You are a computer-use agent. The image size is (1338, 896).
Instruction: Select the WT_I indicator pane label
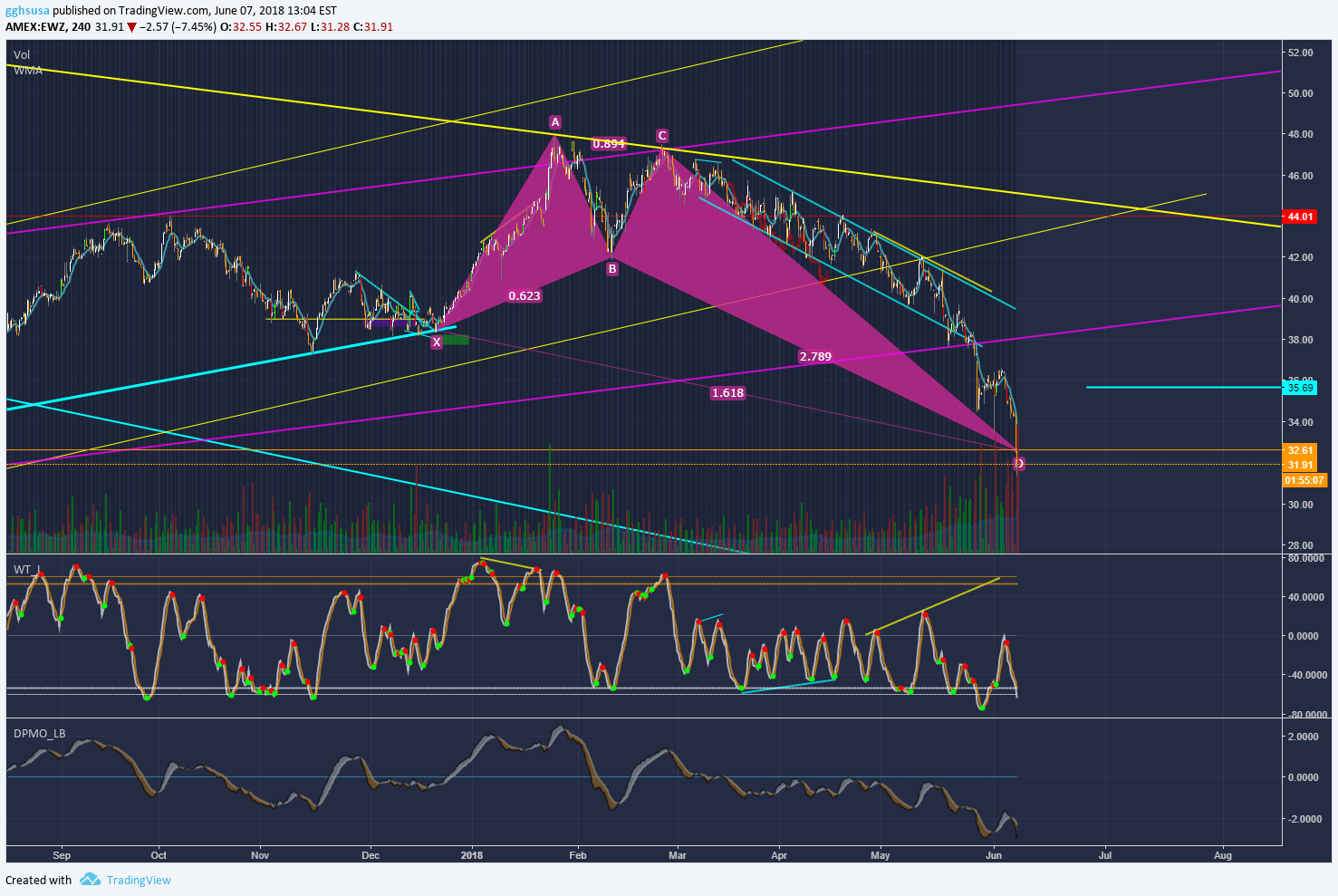click(x=27, y=569)
